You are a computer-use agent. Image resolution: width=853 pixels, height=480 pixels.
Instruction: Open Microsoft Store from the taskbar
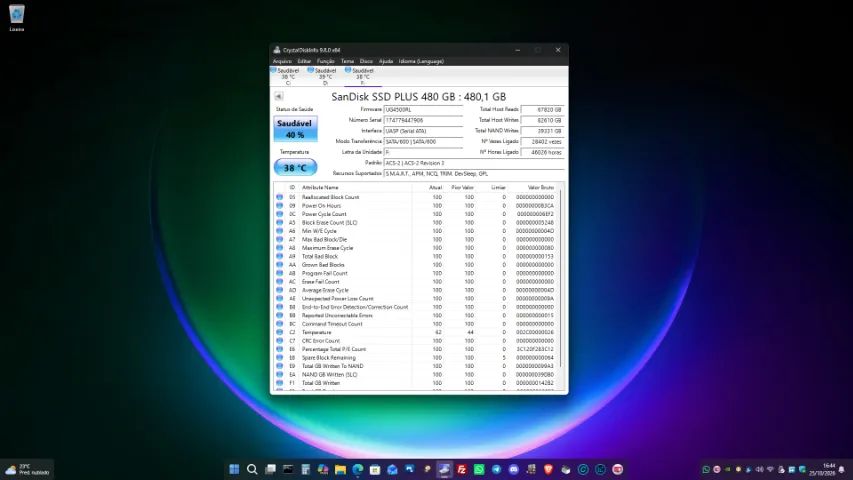(375, 469)
